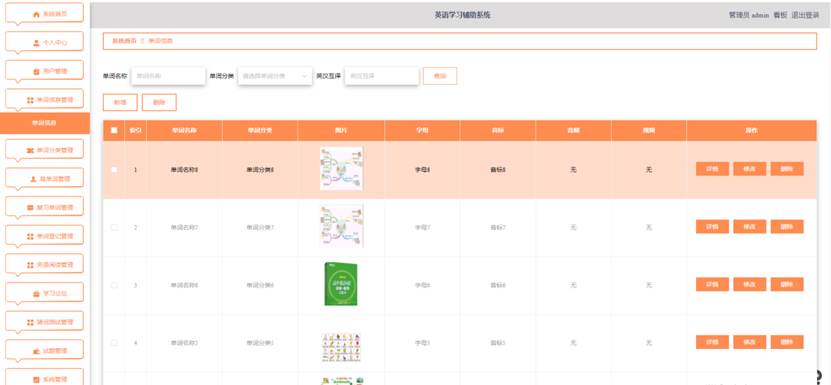Click the 单词分类7 cell in row 2

pos(260,228)
